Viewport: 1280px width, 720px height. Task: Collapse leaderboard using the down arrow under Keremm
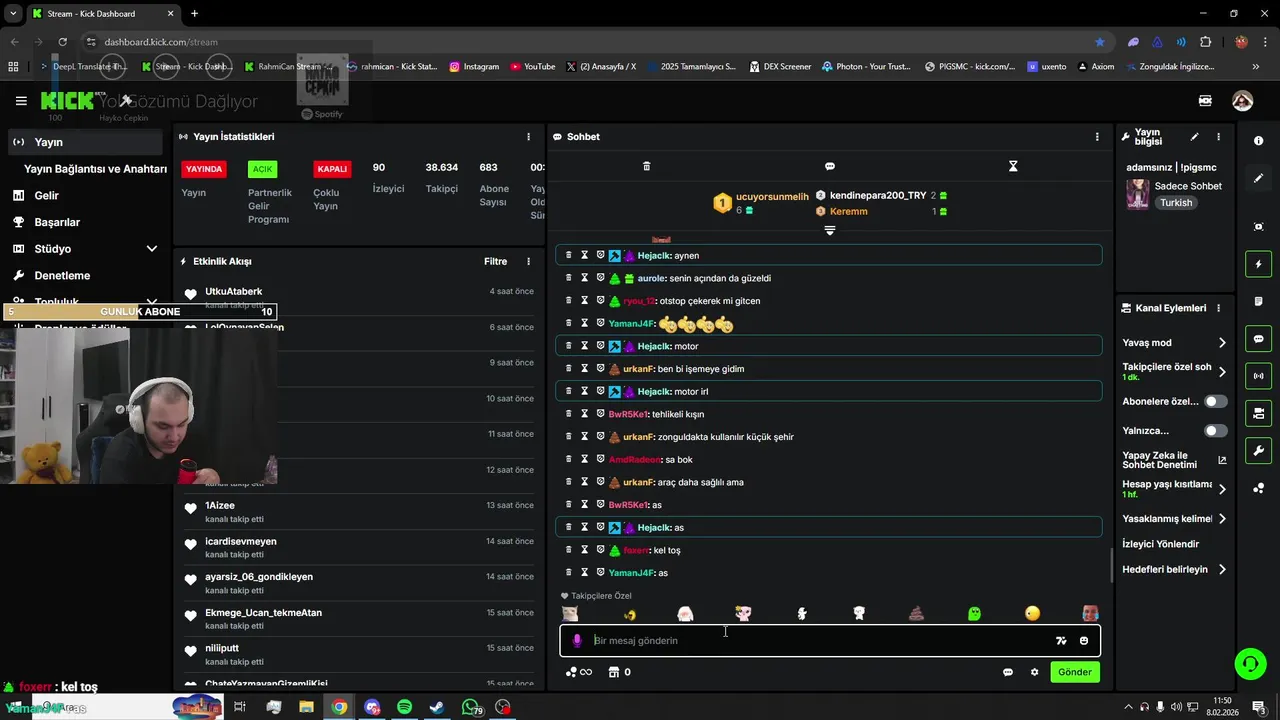829,231
